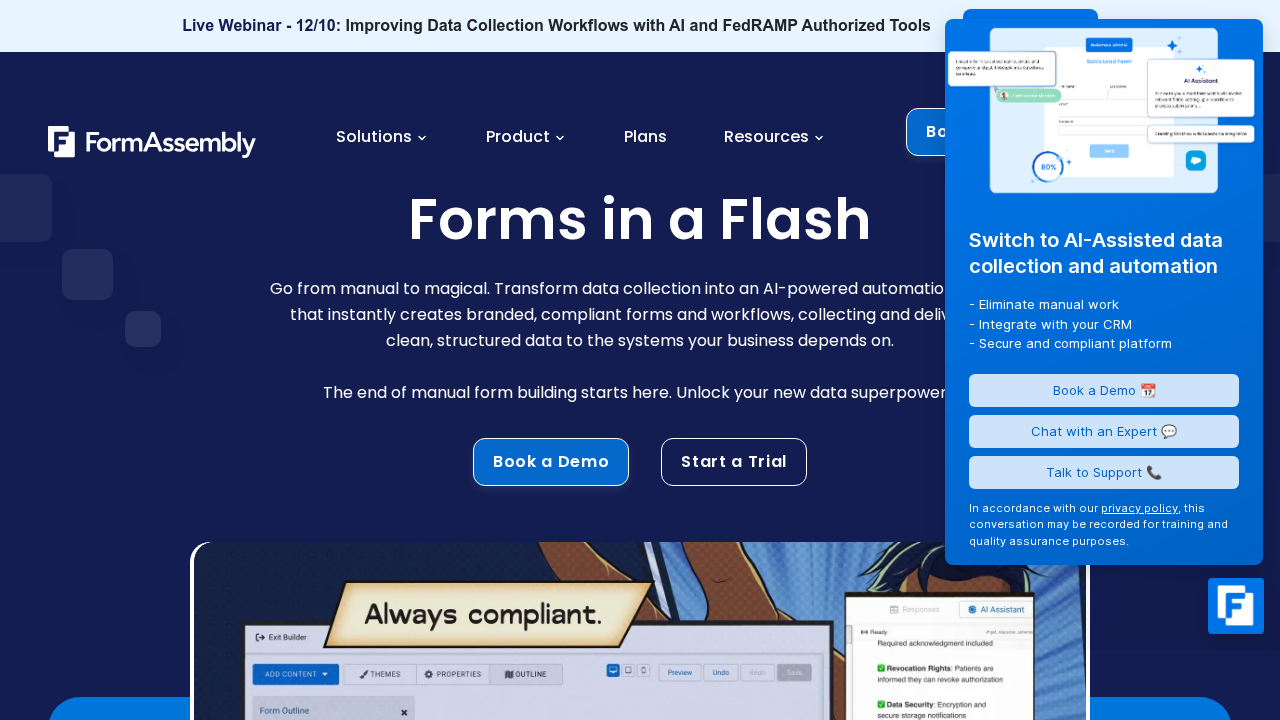Click the Outline icon in the builder toolbar
This screenshot has width=1280, height=720.
click(510, 674)
